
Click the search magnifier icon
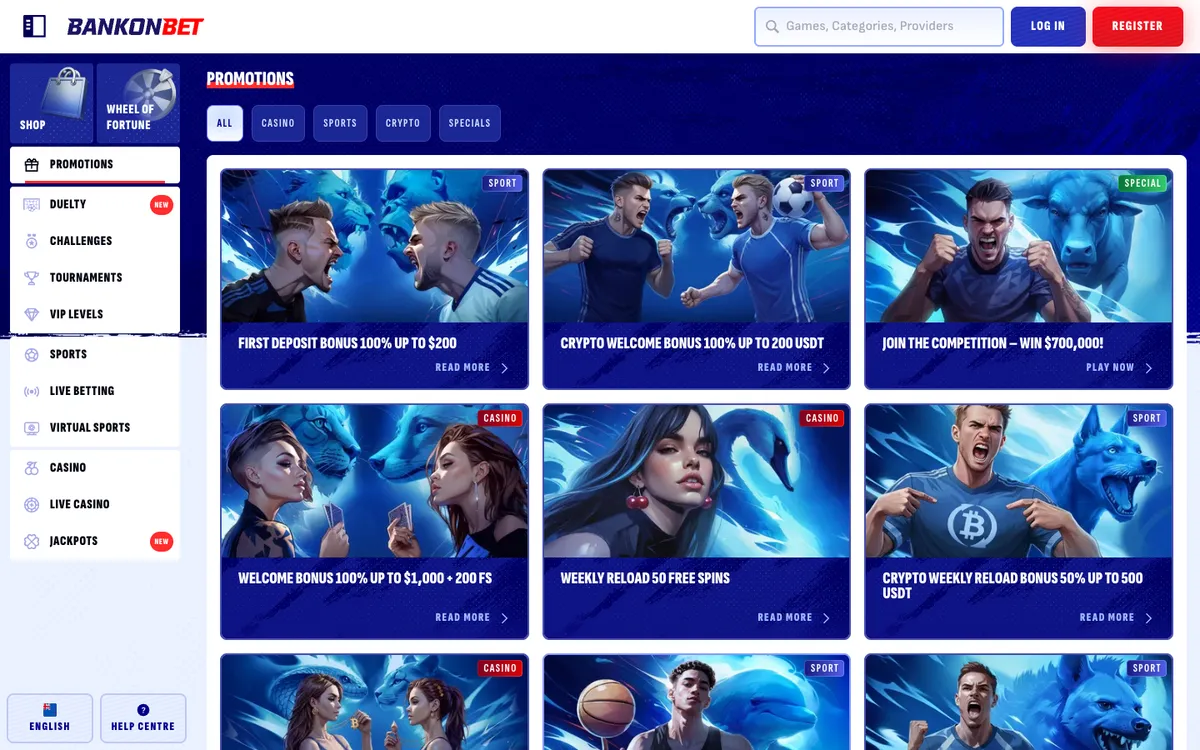coord(772,27)
